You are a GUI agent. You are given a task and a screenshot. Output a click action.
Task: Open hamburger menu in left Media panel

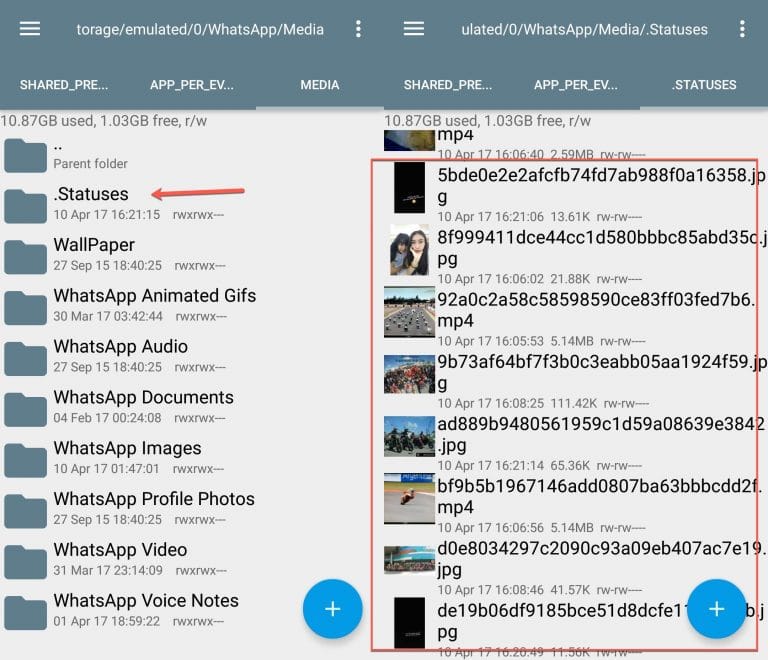tap(30, 29)
